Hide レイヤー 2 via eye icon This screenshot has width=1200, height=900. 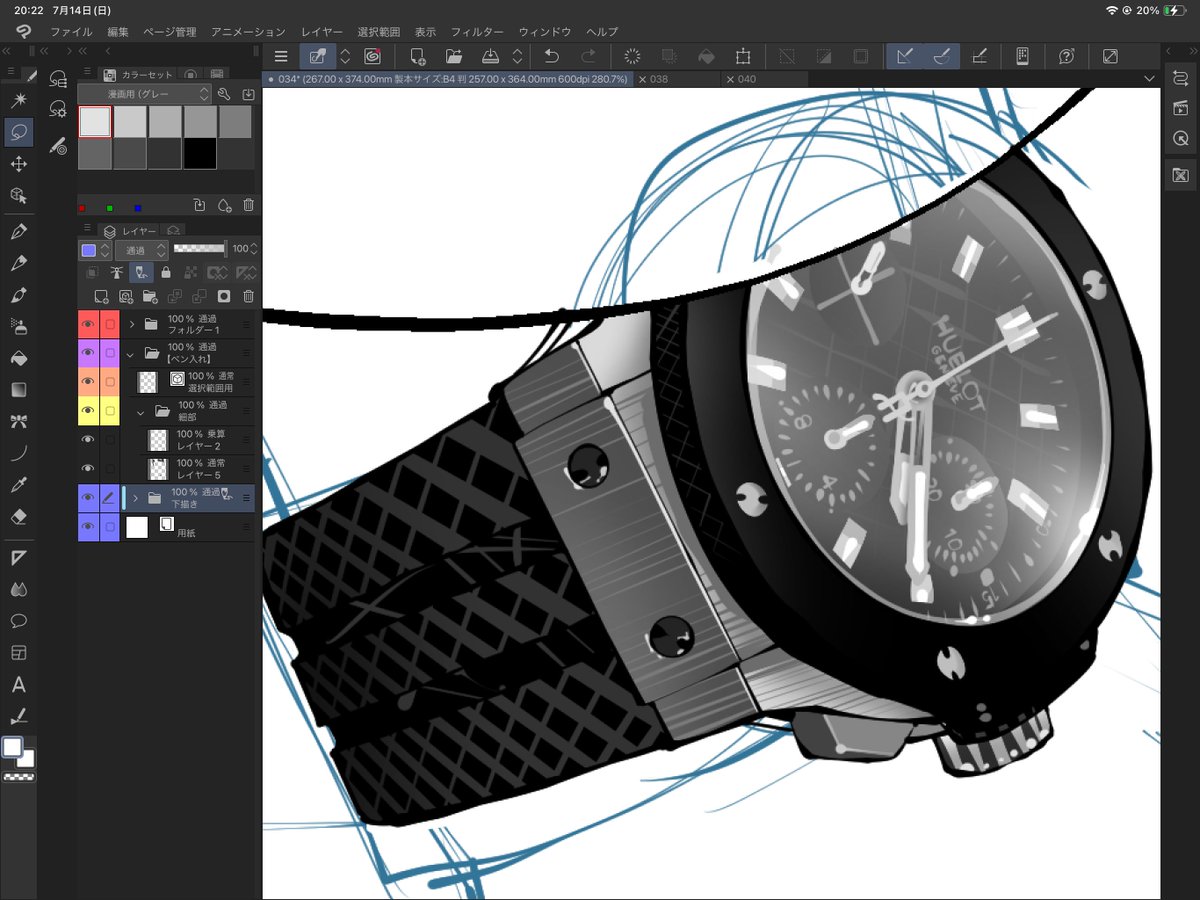[88, 440]
